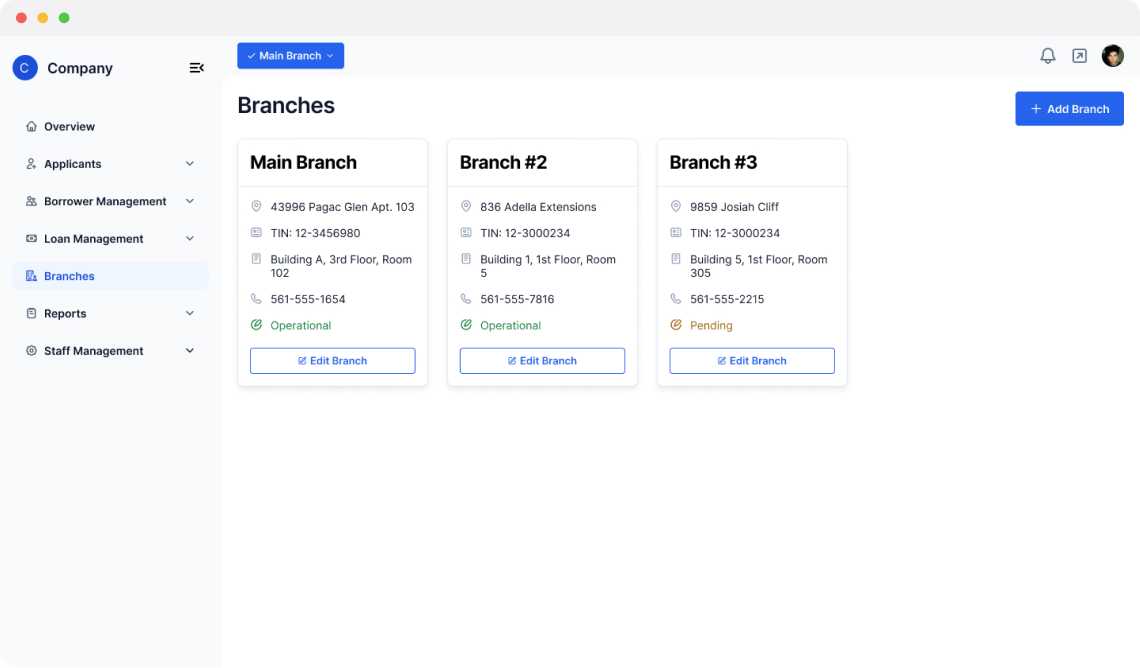Click the Company name text
Screen dimensions: 1140x668
[80, 68]
